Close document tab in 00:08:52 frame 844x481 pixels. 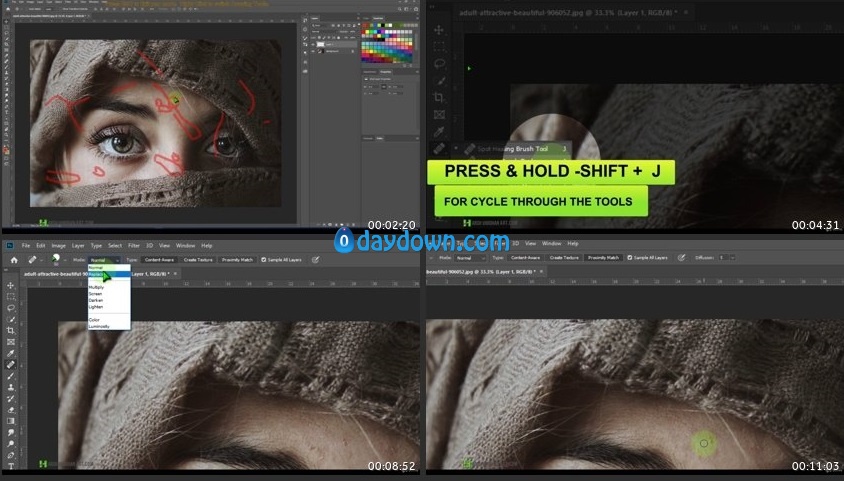tap(175, 274)
